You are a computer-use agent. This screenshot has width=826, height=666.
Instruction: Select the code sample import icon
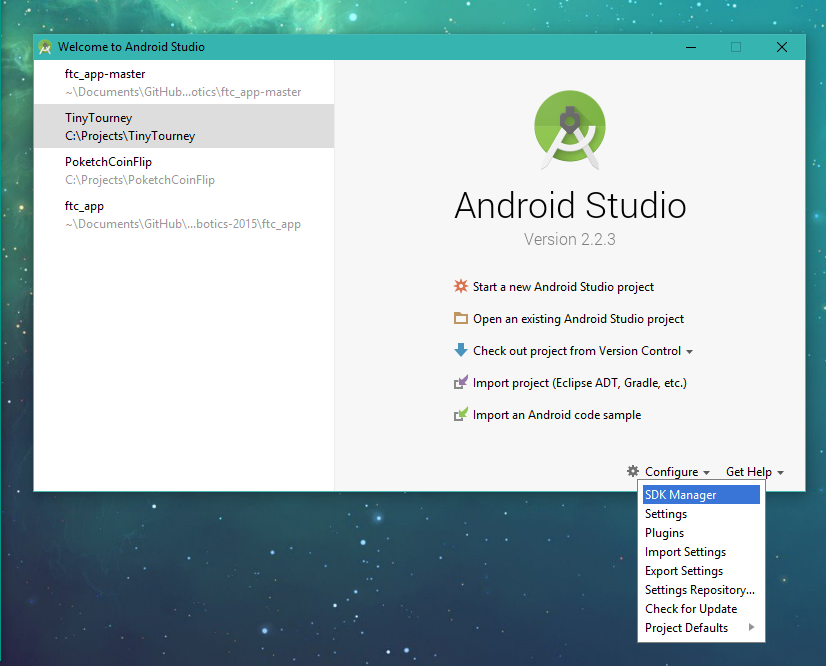coord(460,414)
